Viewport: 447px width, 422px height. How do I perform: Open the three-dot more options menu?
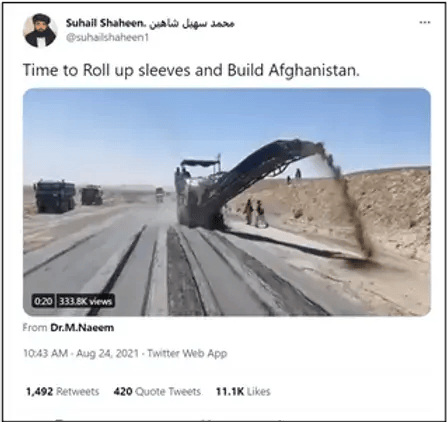[424, 23]
